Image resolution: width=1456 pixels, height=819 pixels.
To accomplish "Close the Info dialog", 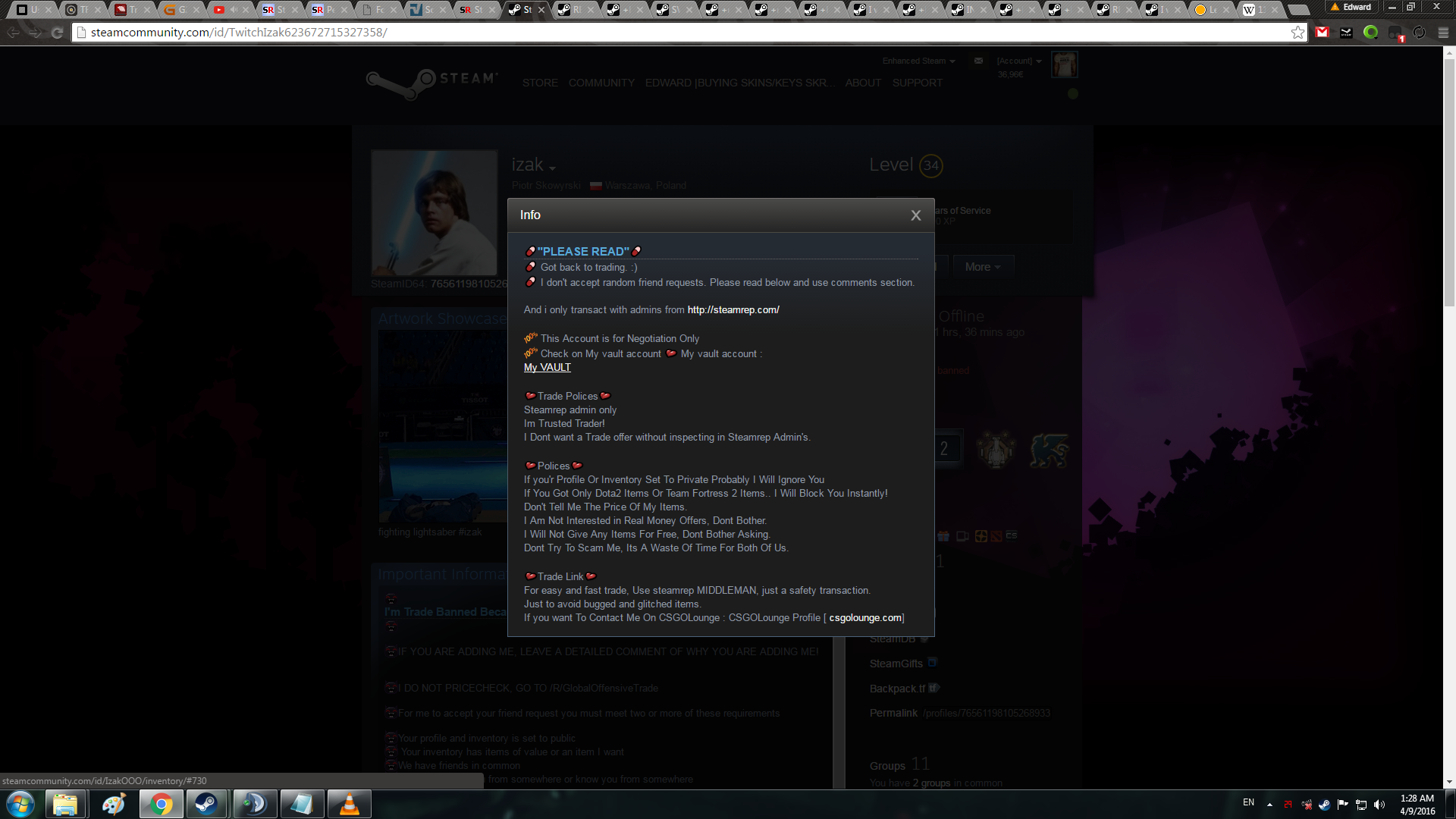I will [915, 215].
